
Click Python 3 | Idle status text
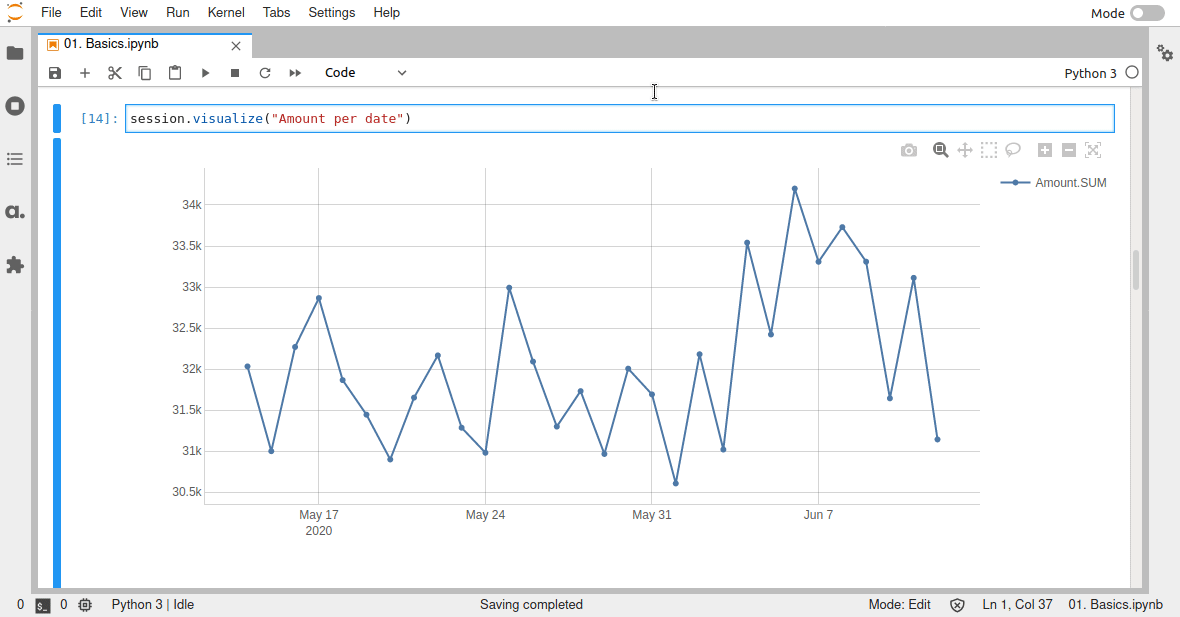[153, 605]
